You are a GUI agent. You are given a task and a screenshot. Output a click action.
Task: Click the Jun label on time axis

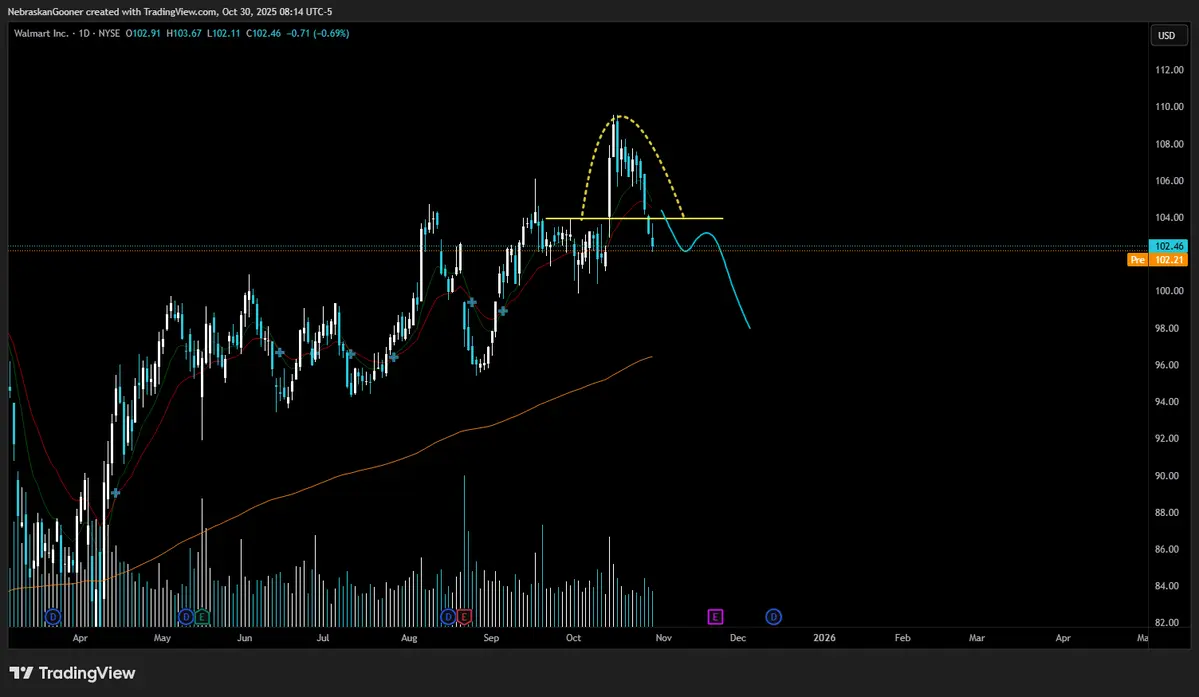coord(244,637)
